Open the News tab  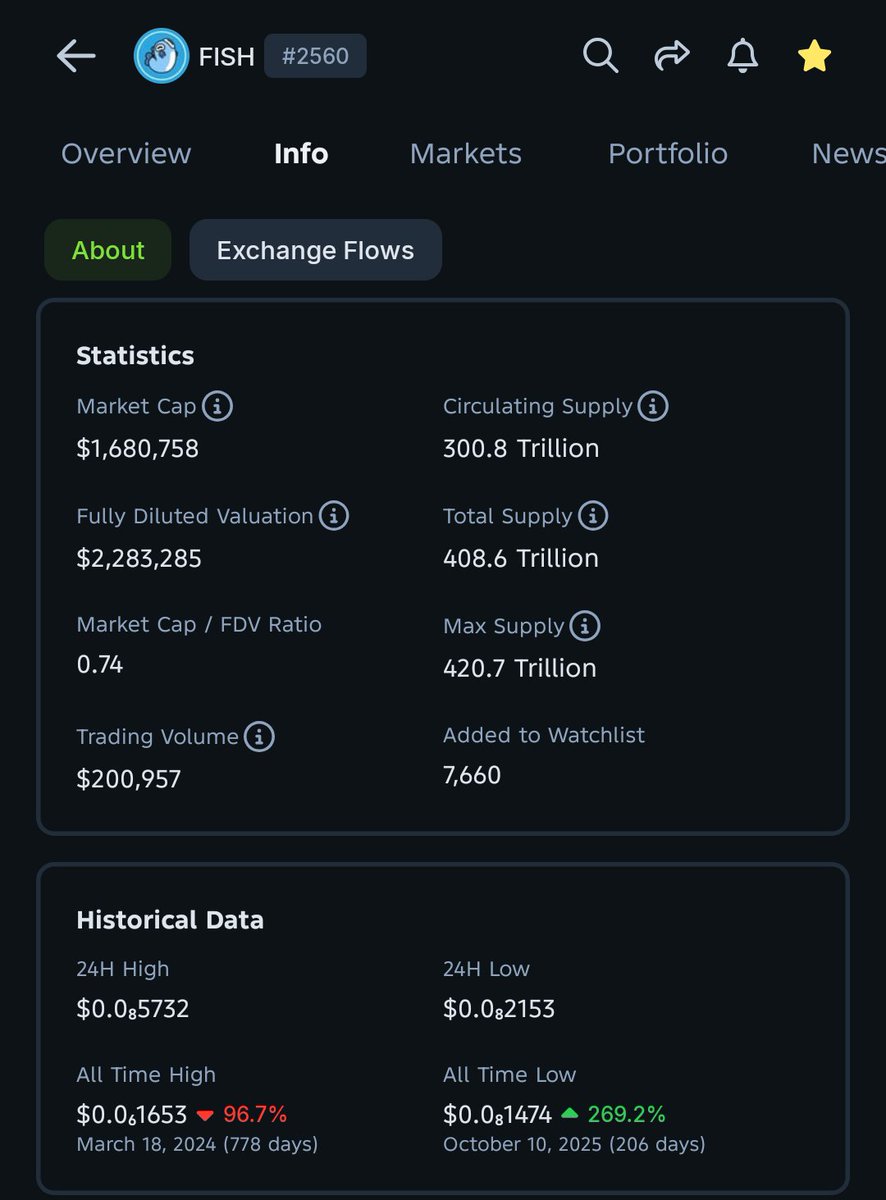pyautogui.click(x=848, y=153)
